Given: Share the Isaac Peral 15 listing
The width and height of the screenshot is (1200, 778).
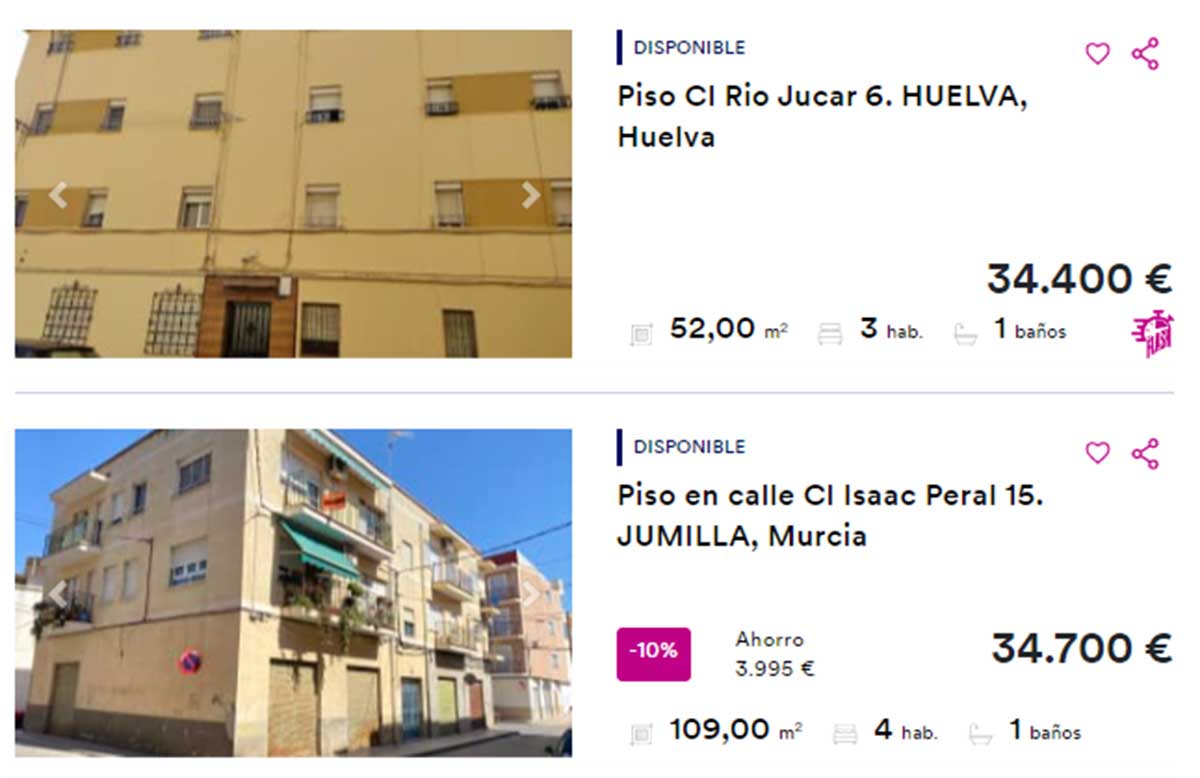Looking at the screenshot, I should (1145, 453).
